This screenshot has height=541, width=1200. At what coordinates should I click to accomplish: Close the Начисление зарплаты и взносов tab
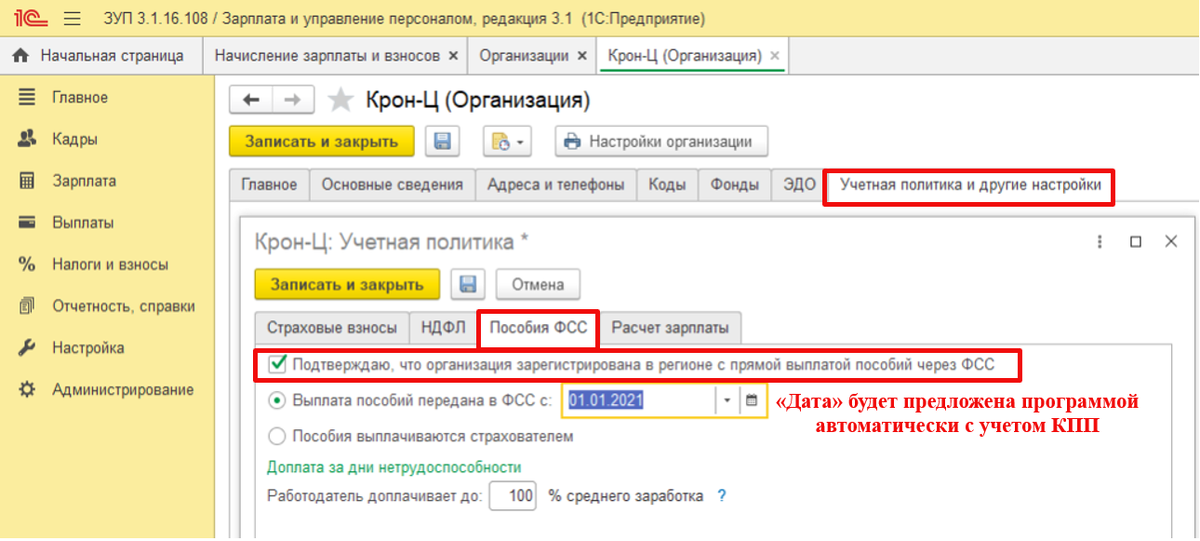pyautogui.click(x=453, y=56)
